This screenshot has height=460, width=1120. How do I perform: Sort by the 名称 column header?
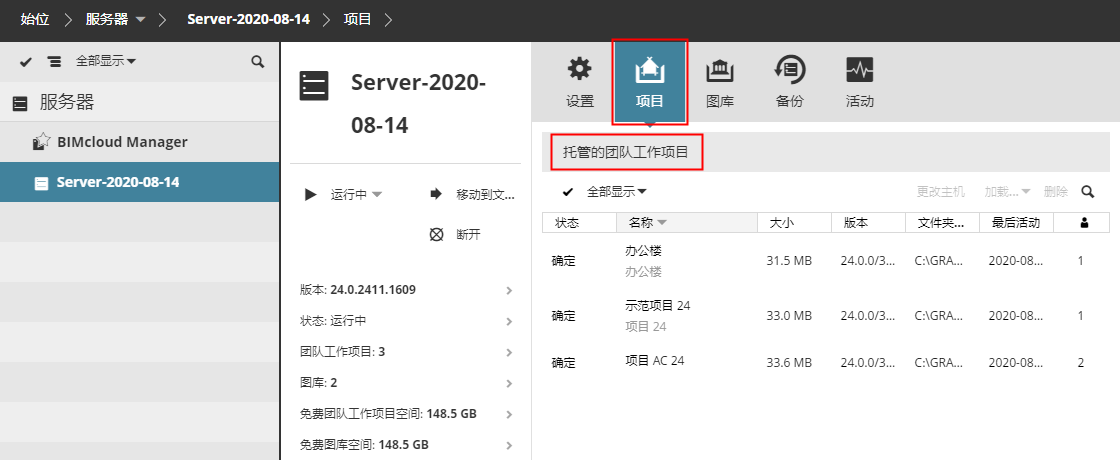pos(687,223)
